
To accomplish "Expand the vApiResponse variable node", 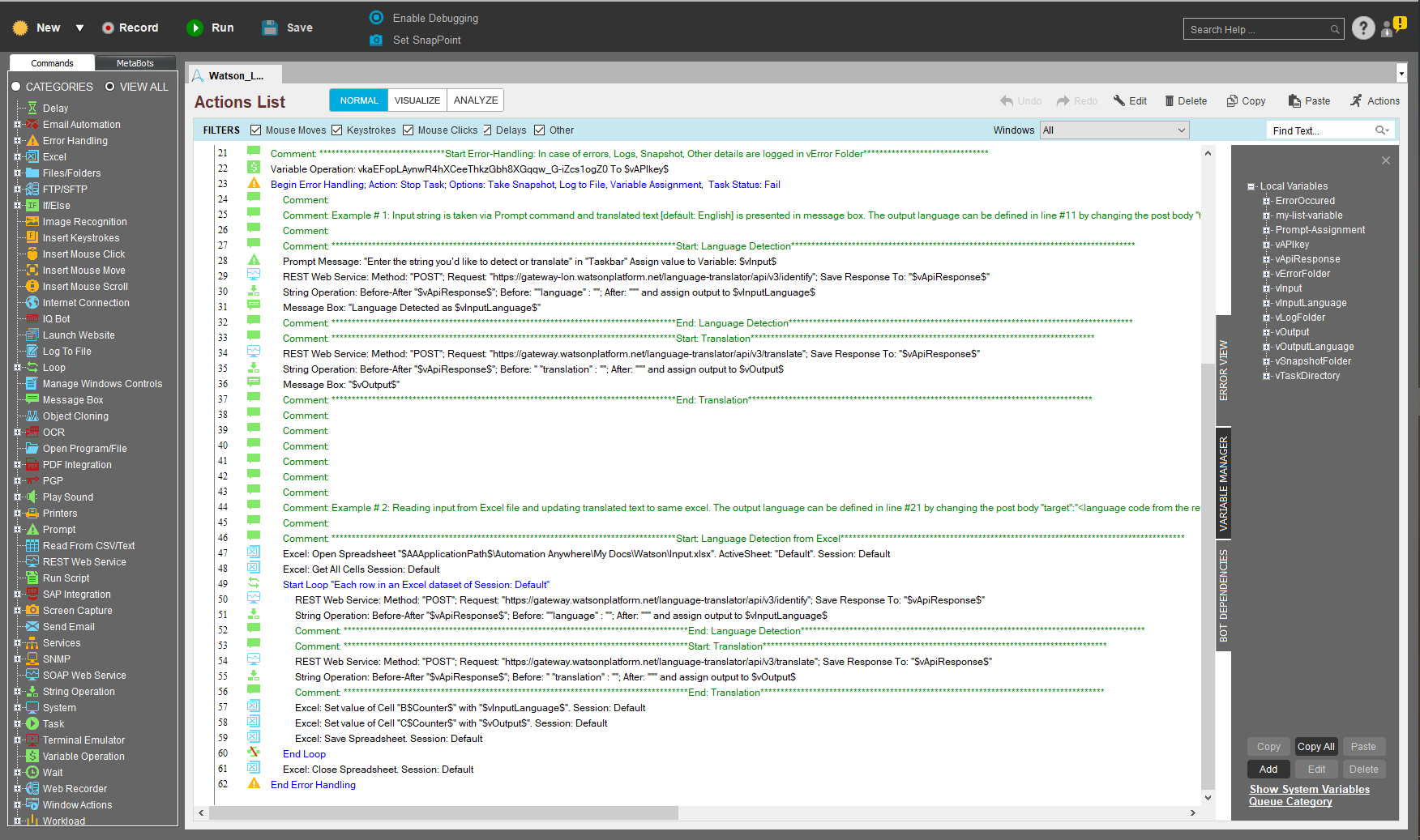I will click(x=1266, y=259).
